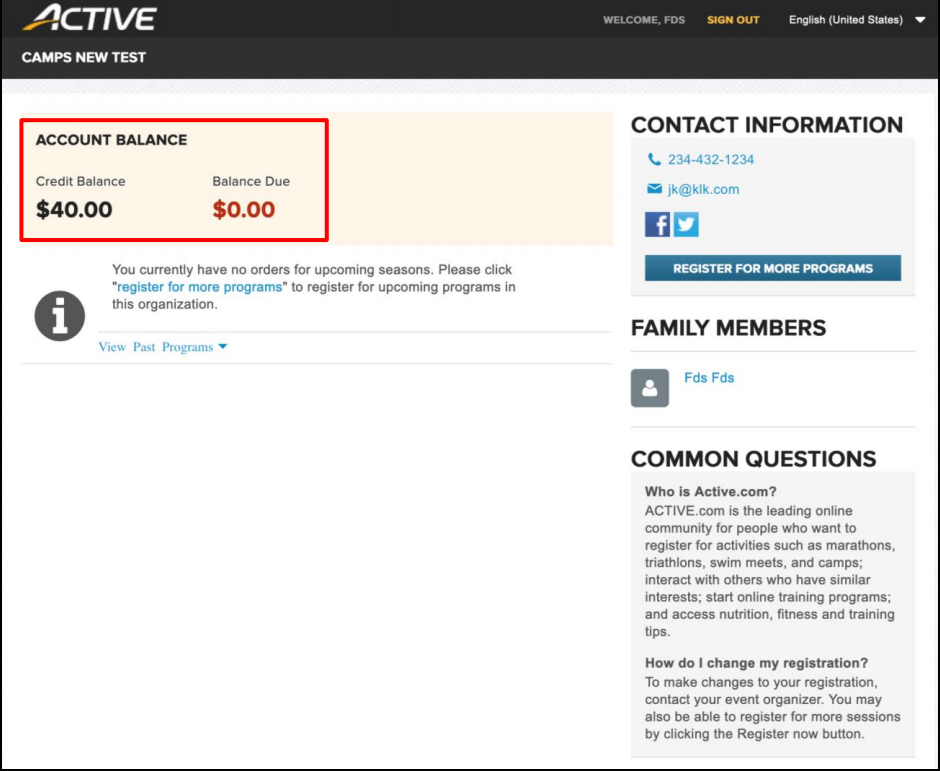Click the SIGN OUT link
This screenshot has width=940, height=771.
[732, 19]
